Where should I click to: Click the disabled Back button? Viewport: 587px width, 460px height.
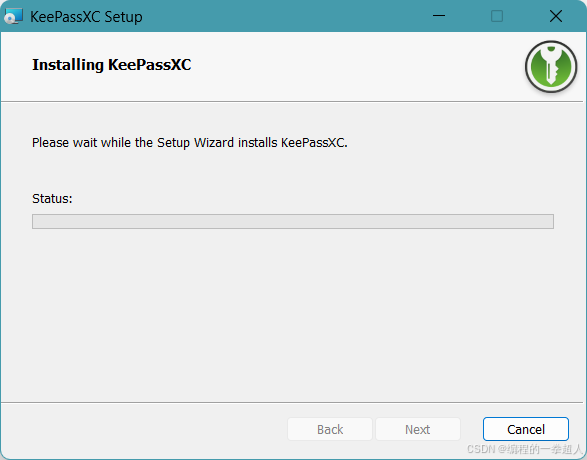point(330,429)
